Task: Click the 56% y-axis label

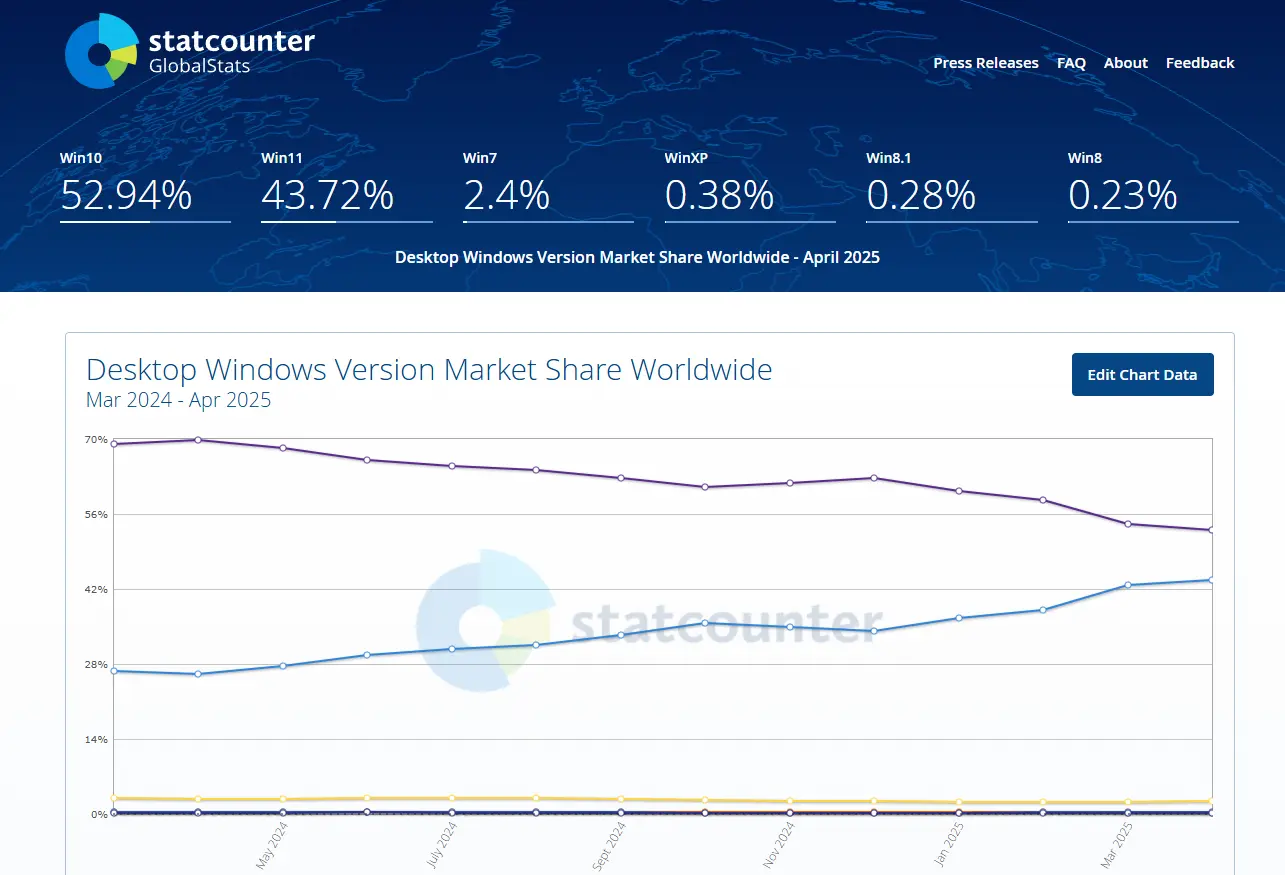Action: coord(96,515)
